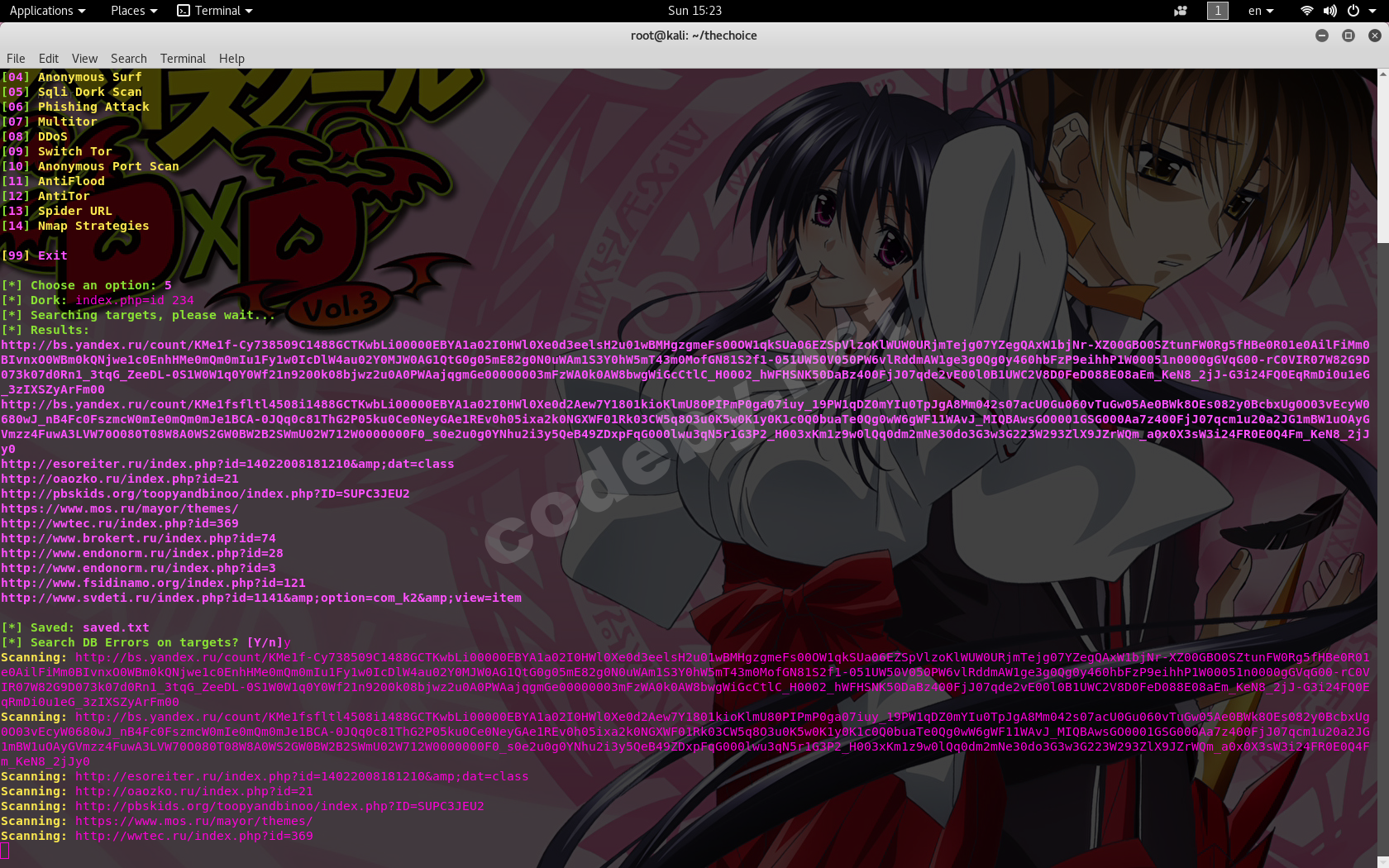Viewport: 1389px width, 868px height.
Task: Click the Scanning line for pbskids.org
Action: point(243,806)
